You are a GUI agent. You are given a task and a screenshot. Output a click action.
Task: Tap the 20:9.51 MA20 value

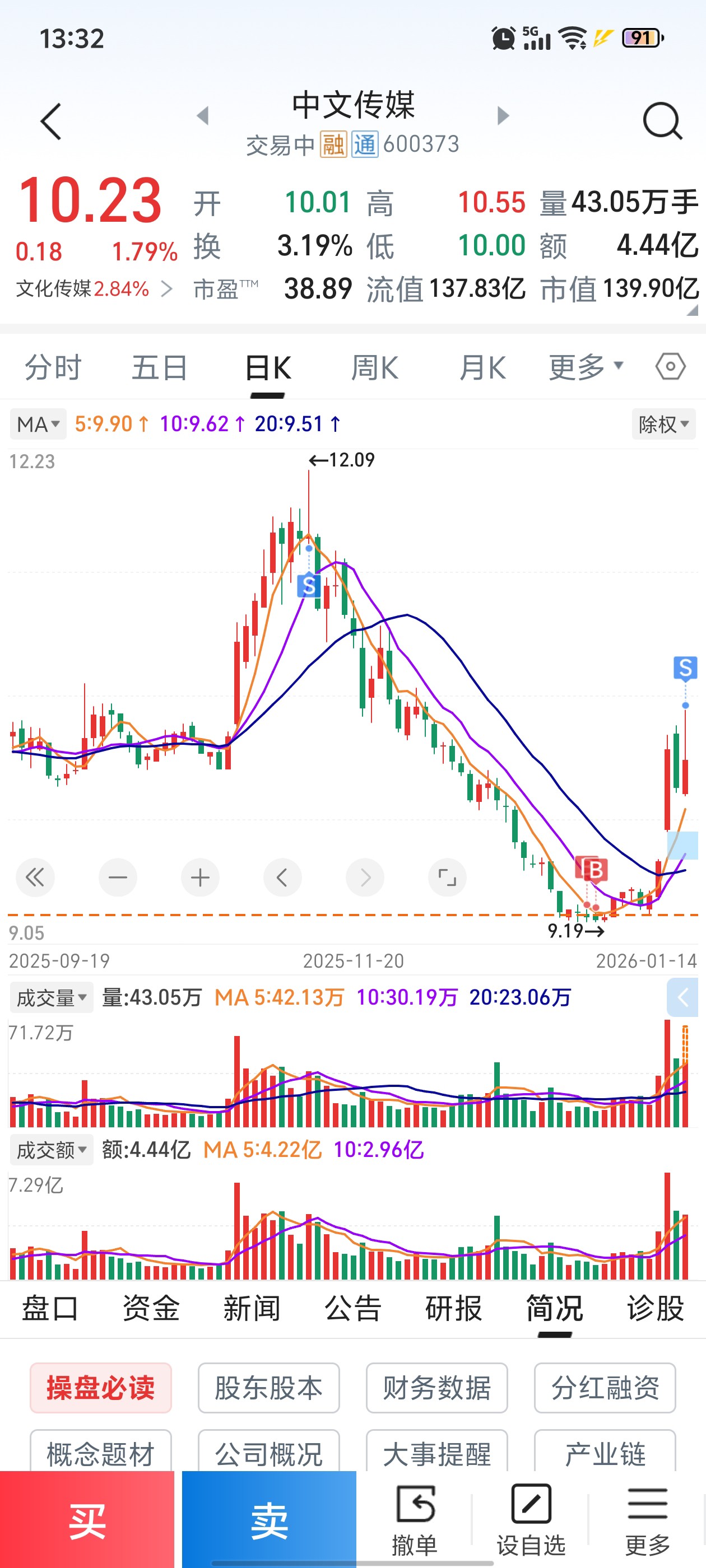point(298,424)
